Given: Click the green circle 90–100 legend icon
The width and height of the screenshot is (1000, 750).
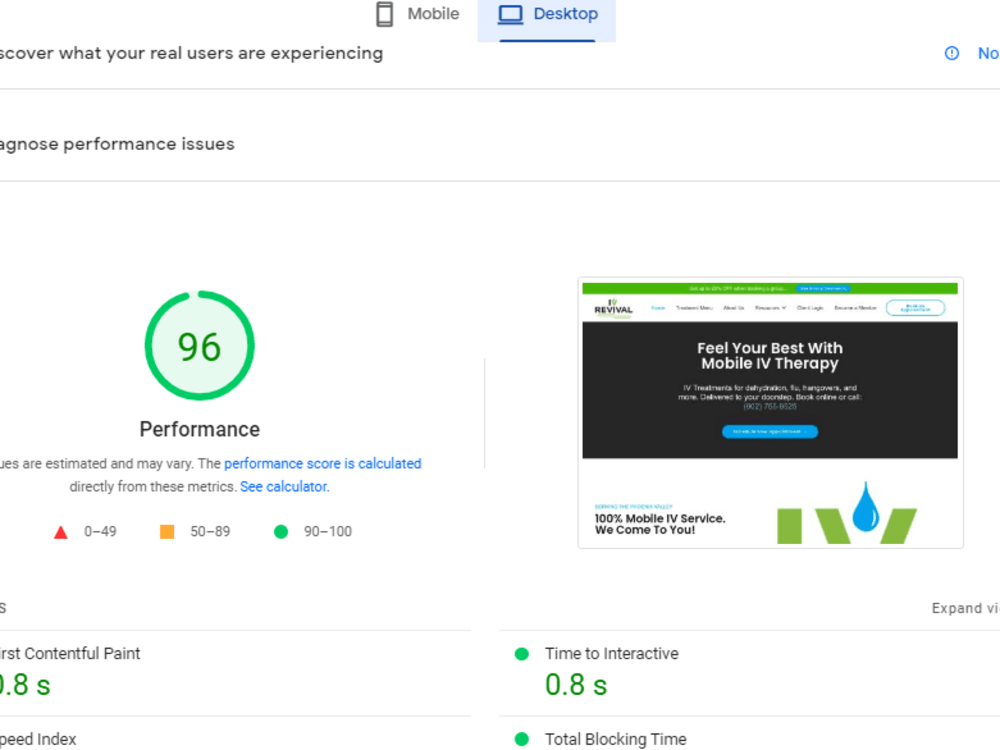Looking at the screenshot, I should click(x=281, y=531).
